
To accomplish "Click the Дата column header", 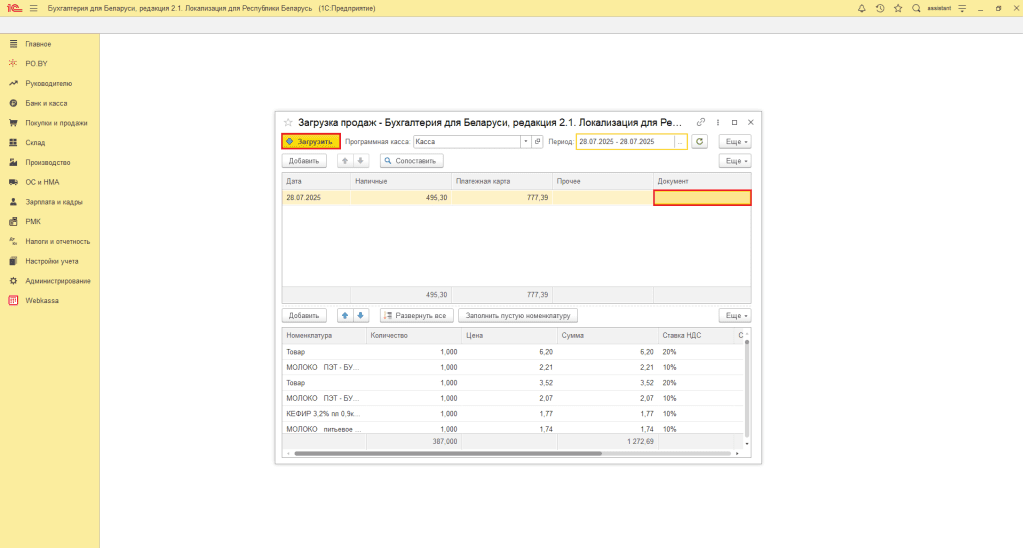I will (316, 181).
